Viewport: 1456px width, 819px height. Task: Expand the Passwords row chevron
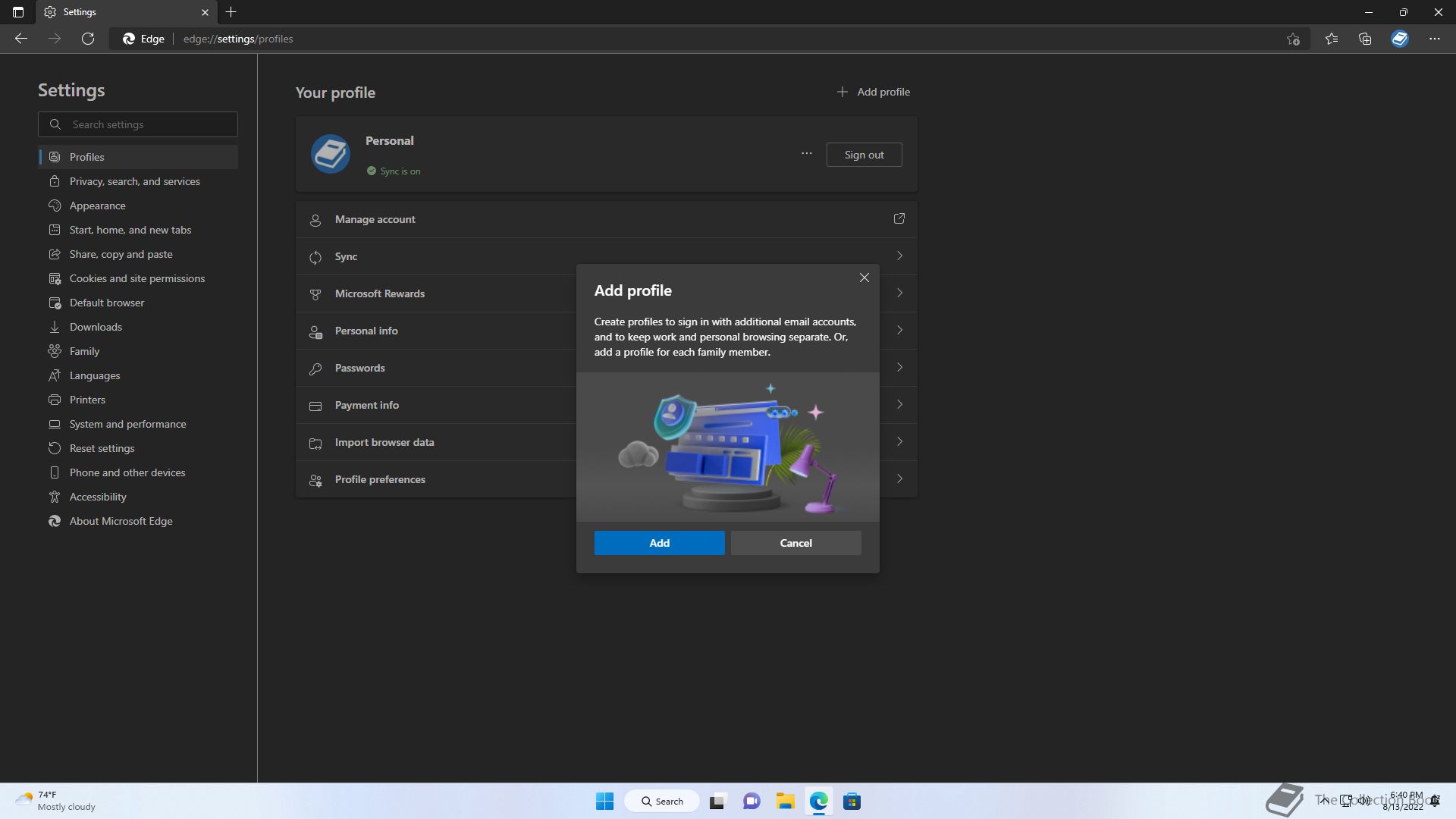point(899,367)
